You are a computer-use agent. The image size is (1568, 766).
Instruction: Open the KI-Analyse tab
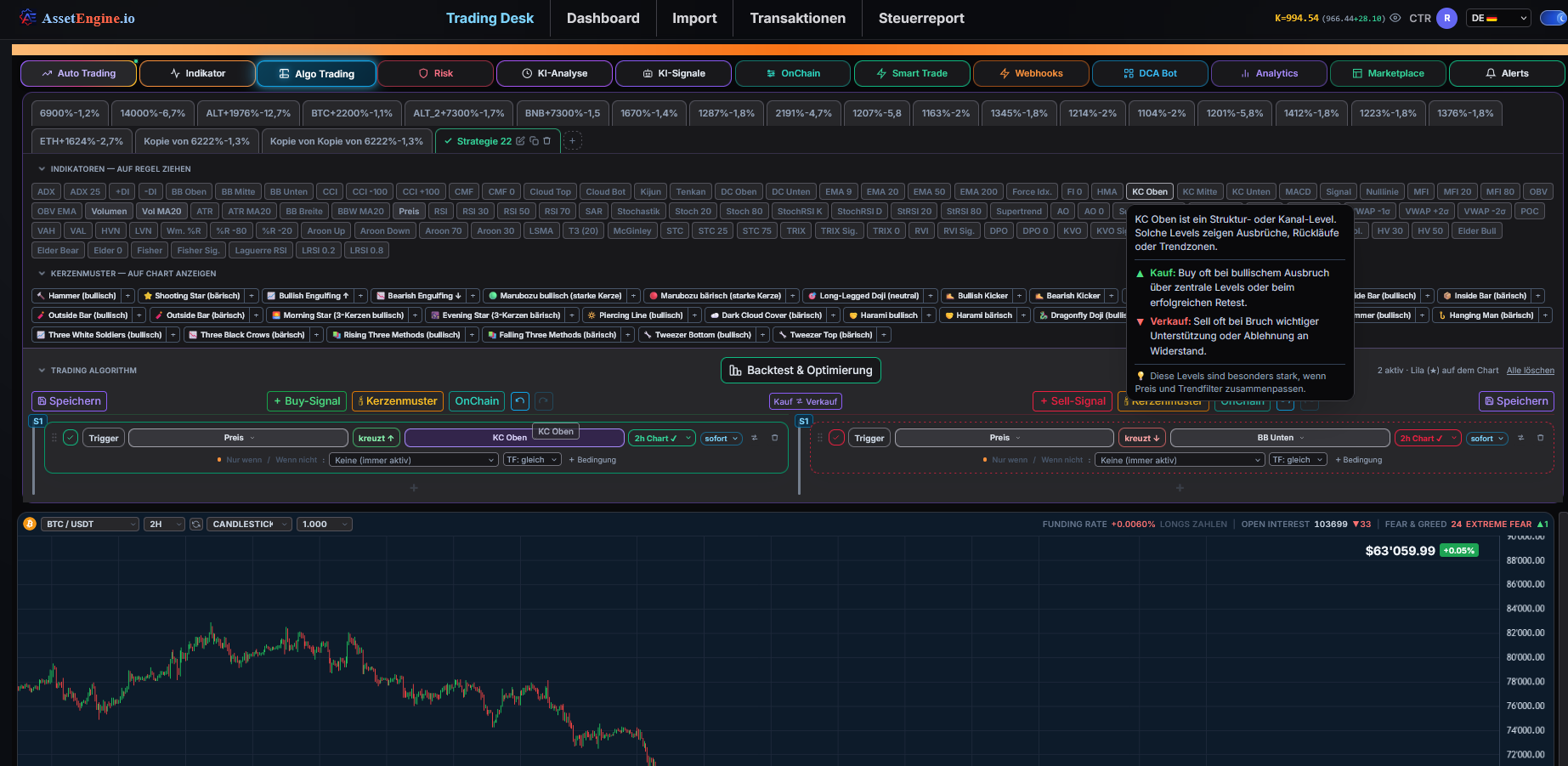click(554, 73)
